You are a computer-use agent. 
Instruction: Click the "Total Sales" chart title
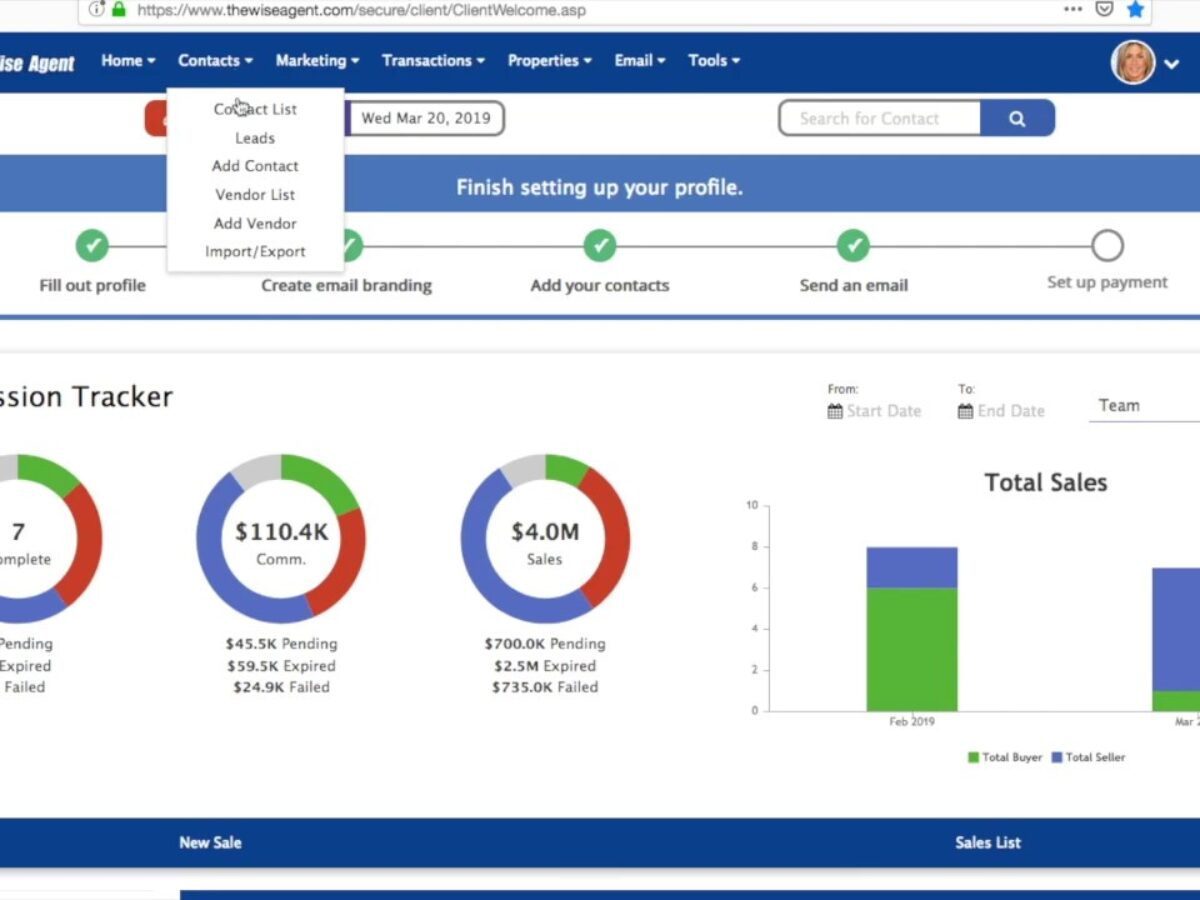1046,483
